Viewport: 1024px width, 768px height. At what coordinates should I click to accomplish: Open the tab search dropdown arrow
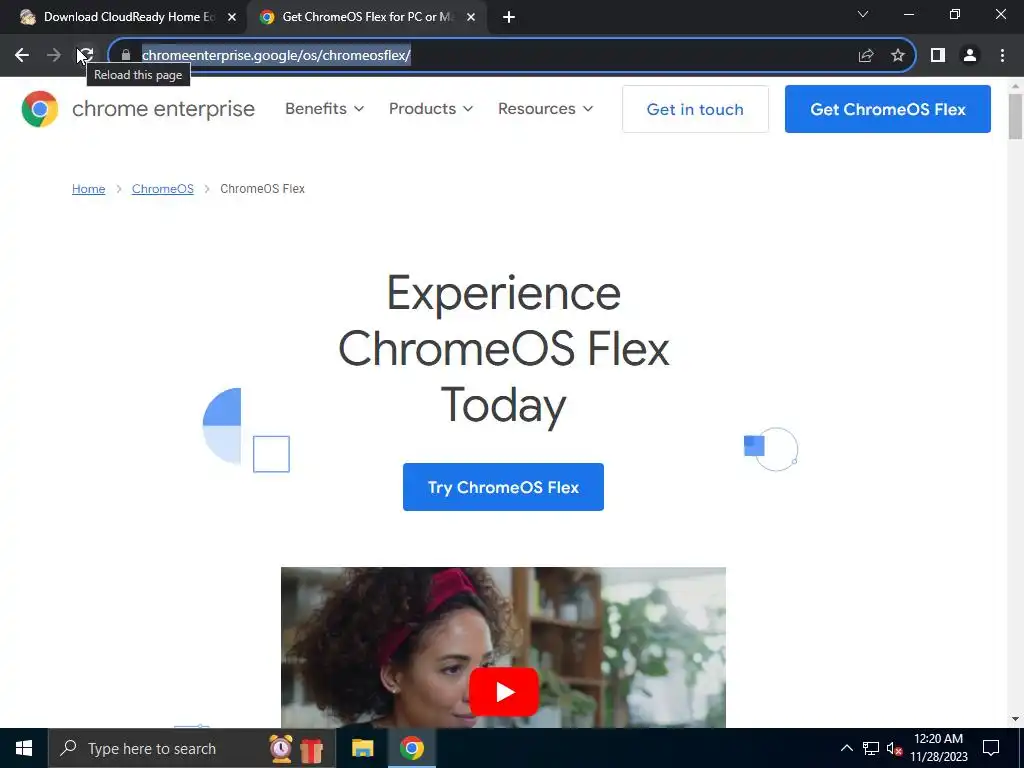tap(863, 14)
